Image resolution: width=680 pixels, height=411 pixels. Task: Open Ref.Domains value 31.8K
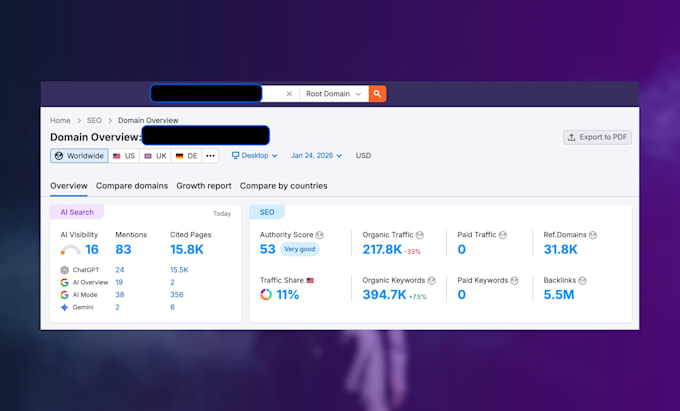pos(560,249)
